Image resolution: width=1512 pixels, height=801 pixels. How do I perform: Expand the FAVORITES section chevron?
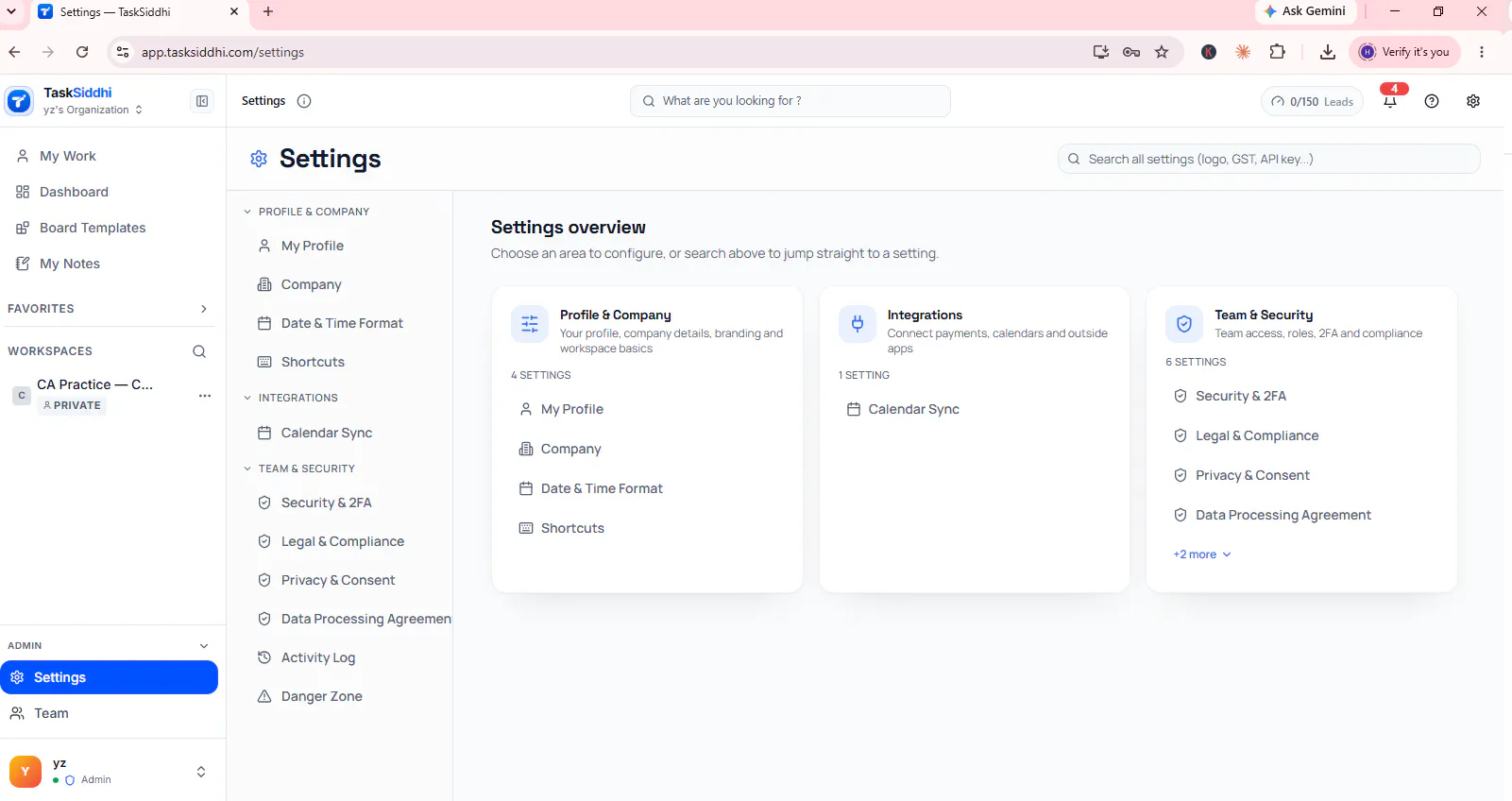pyautogui.click(x=204, y=309)
